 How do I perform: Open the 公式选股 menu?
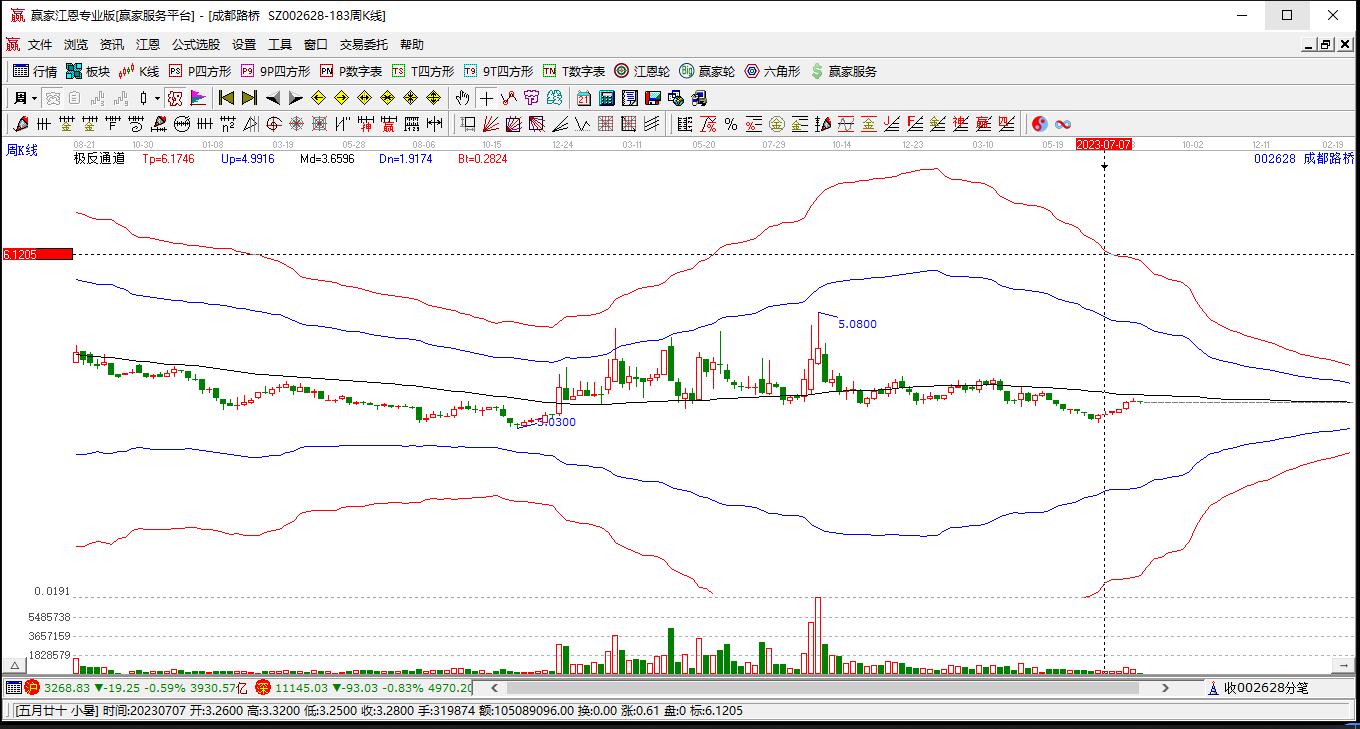point(196,45)
